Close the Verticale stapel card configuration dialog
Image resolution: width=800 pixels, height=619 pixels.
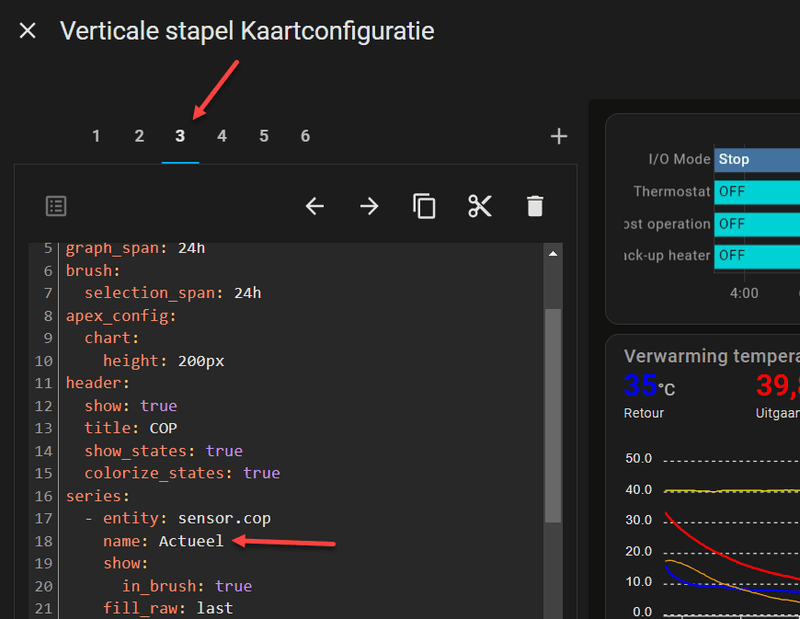coord(27,31)
